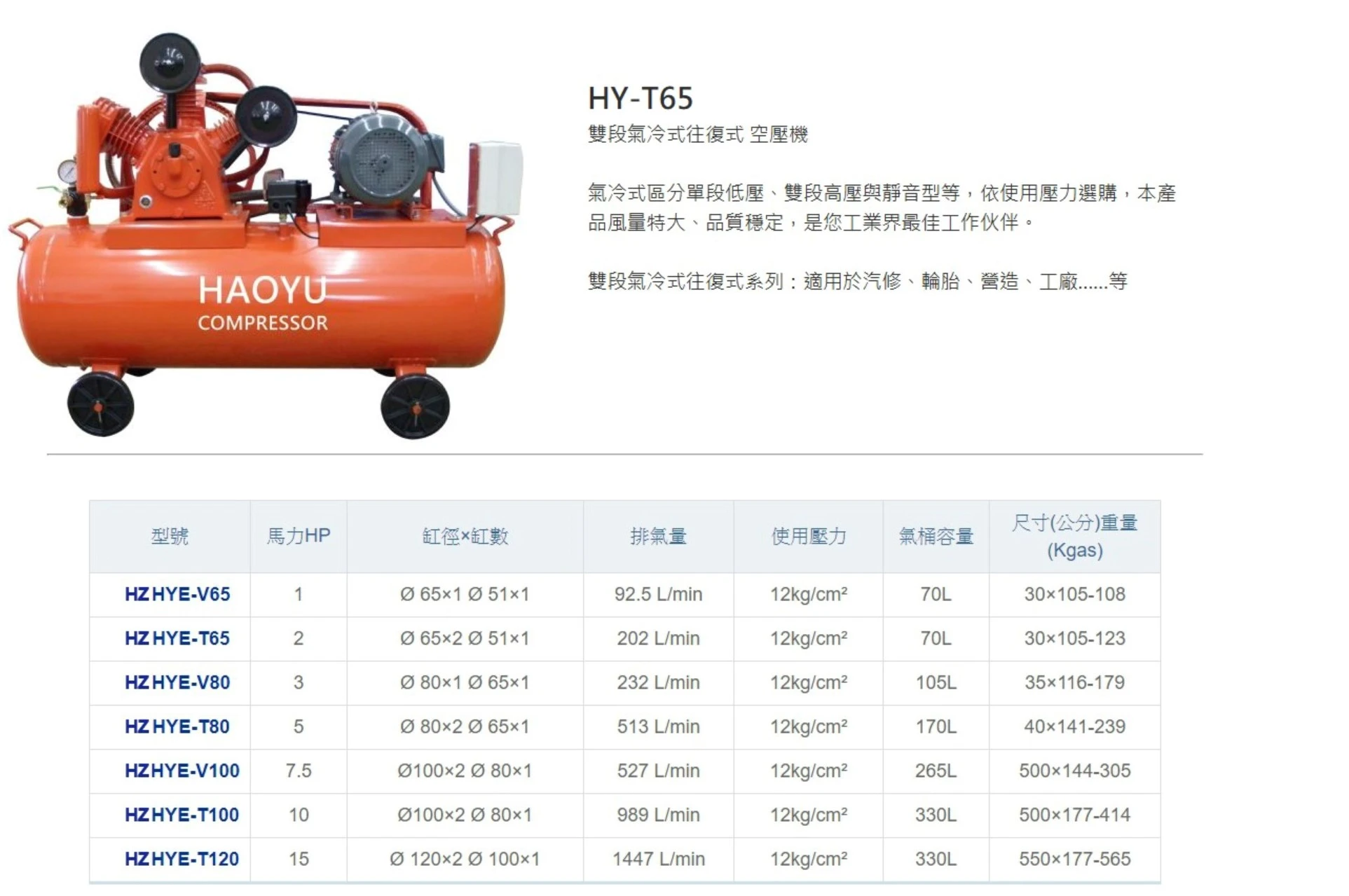Click cylinder spec Ø 80×1 Ø 65×1
The height and width of the screenshot is (896, 1349).
465,683
